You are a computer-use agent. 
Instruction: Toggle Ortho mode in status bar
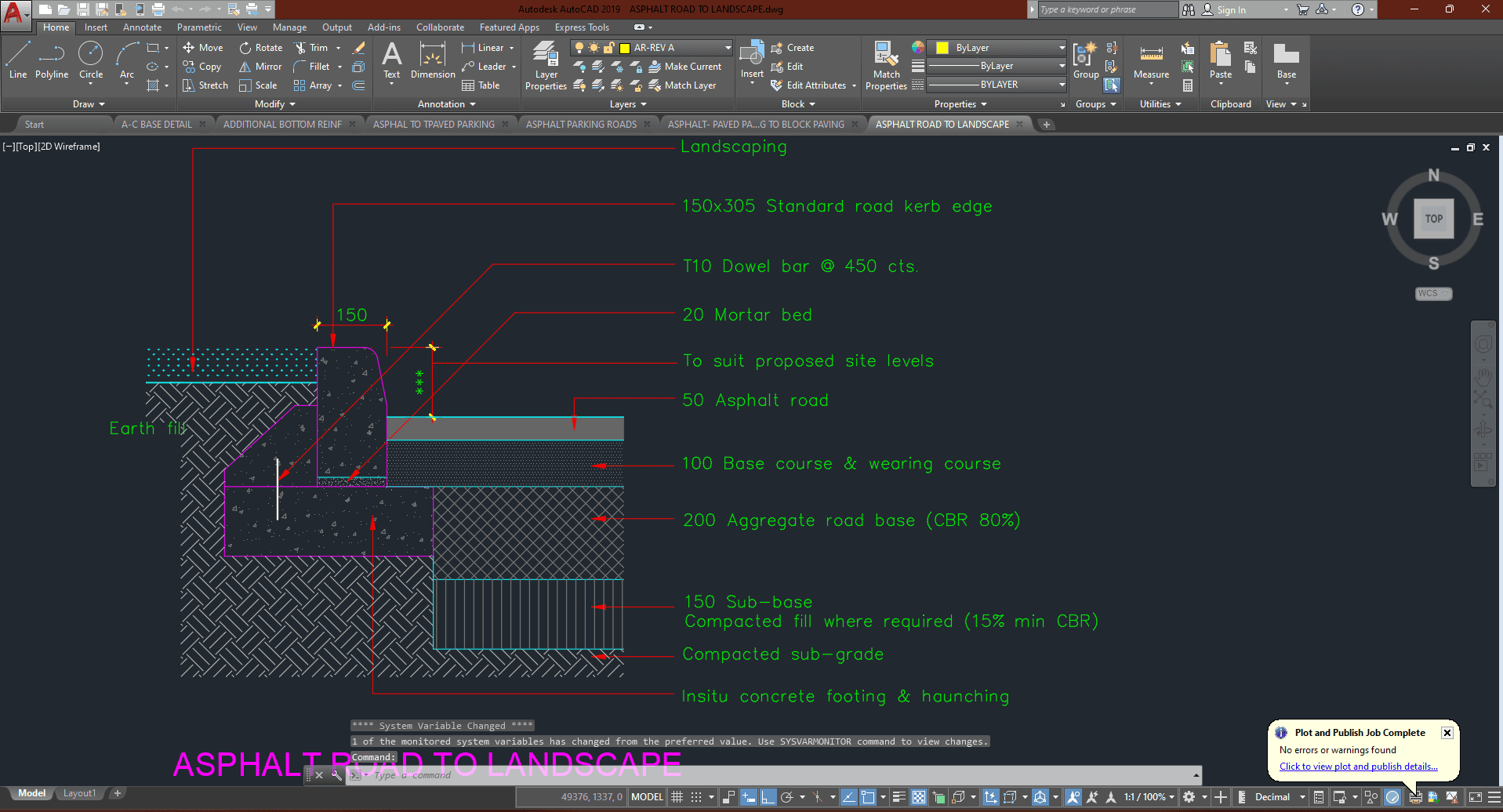pyautogui.click(x=768, y=797)
